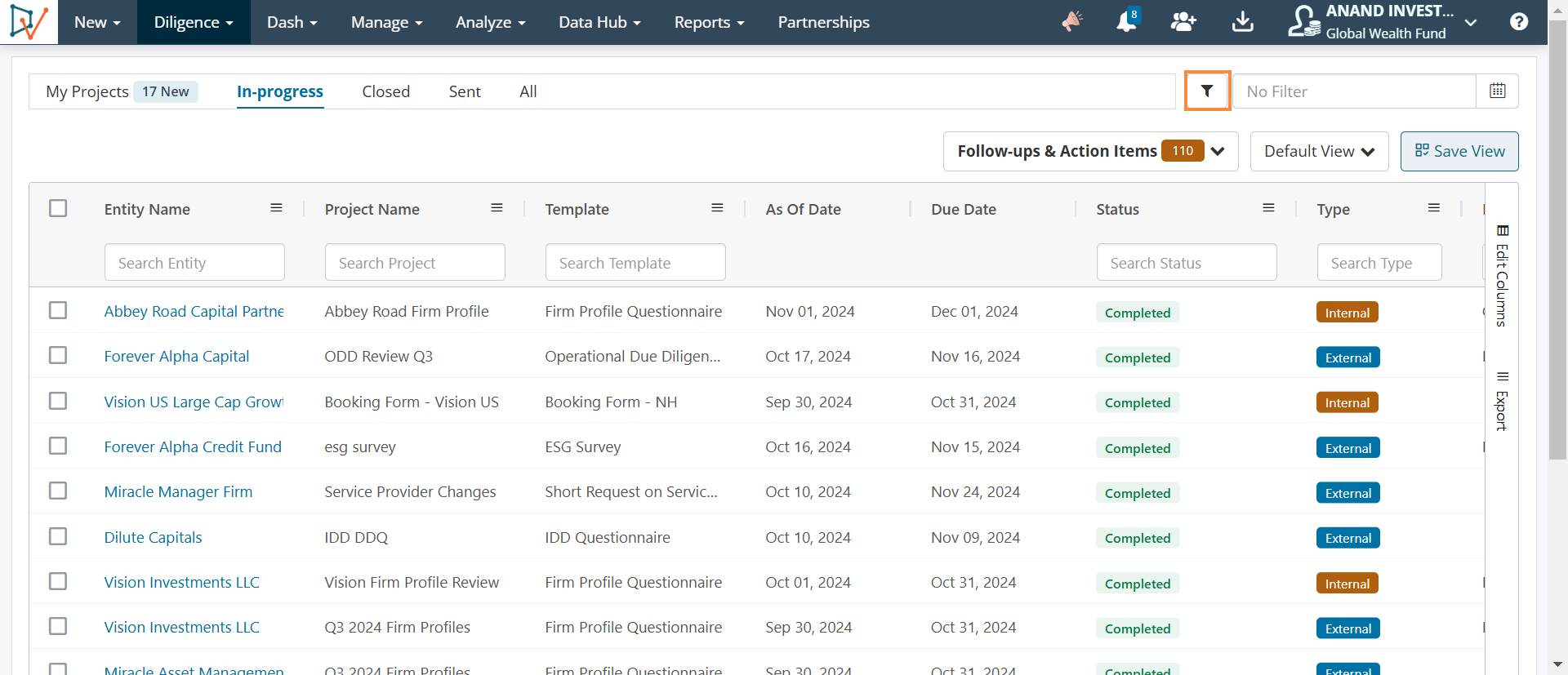The height and width of the screenshot is (675, 1568).
Task: Click ODD Review Q3 project name
Action: 378,356
